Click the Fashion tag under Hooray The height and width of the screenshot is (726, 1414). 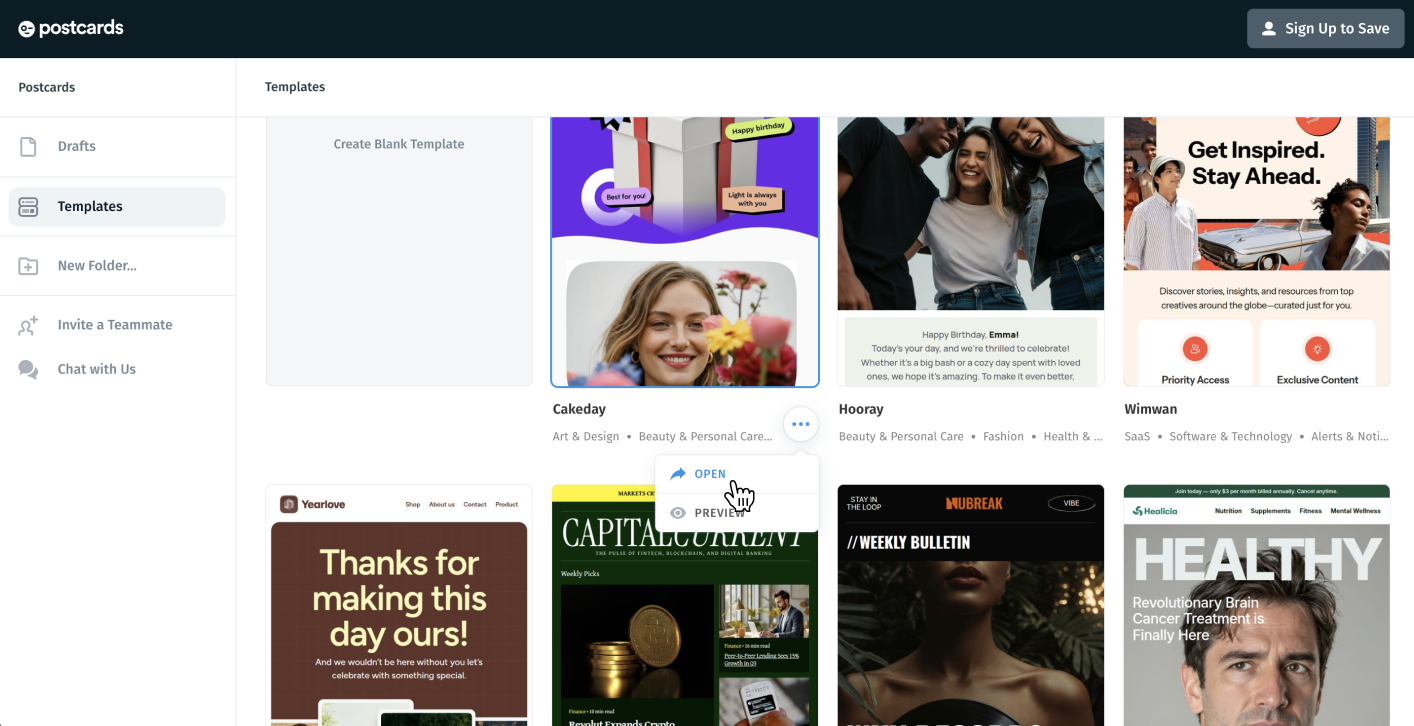tap(1003, 436)
